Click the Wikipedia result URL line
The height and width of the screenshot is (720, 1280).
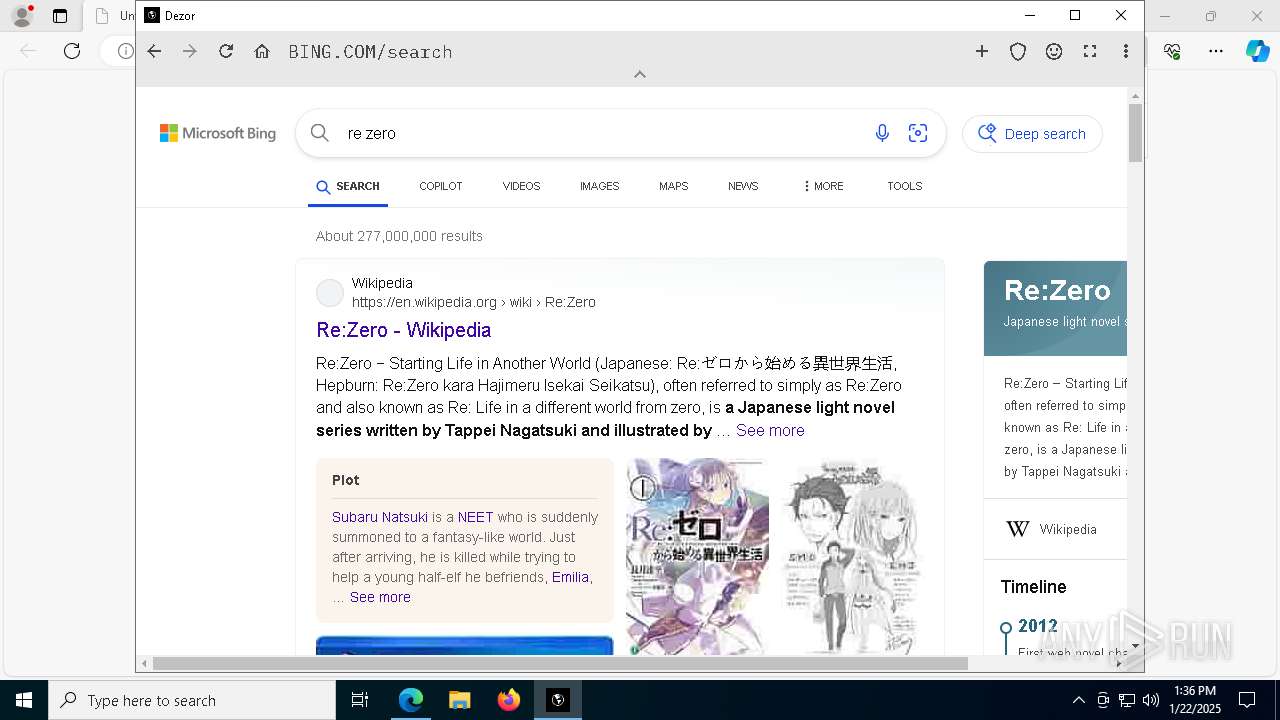pos(474,302)
